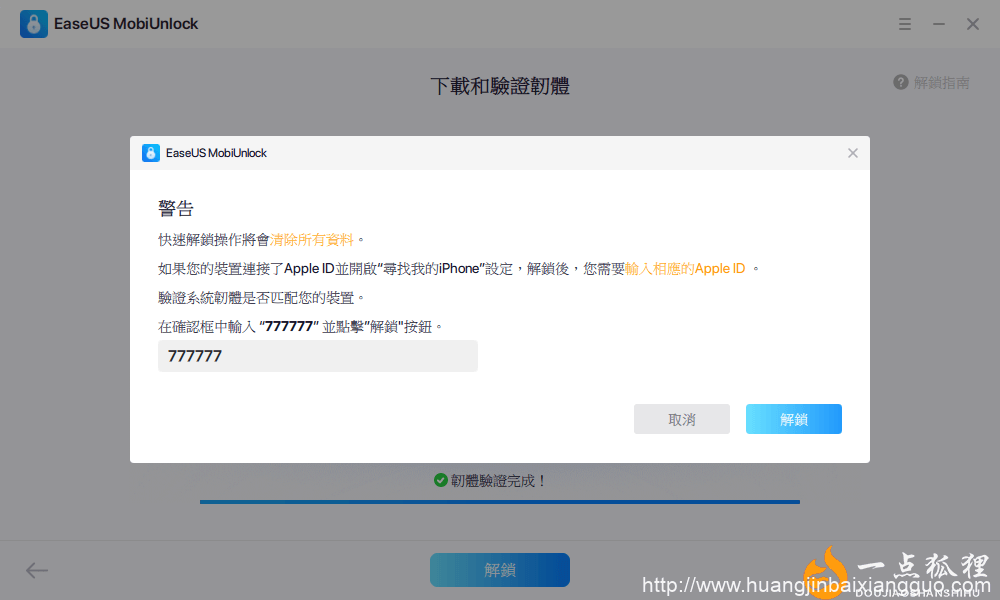Click the 警告 heading in dialog
The width and height of the screenshot is (1000, 600).
click(176, 209)
